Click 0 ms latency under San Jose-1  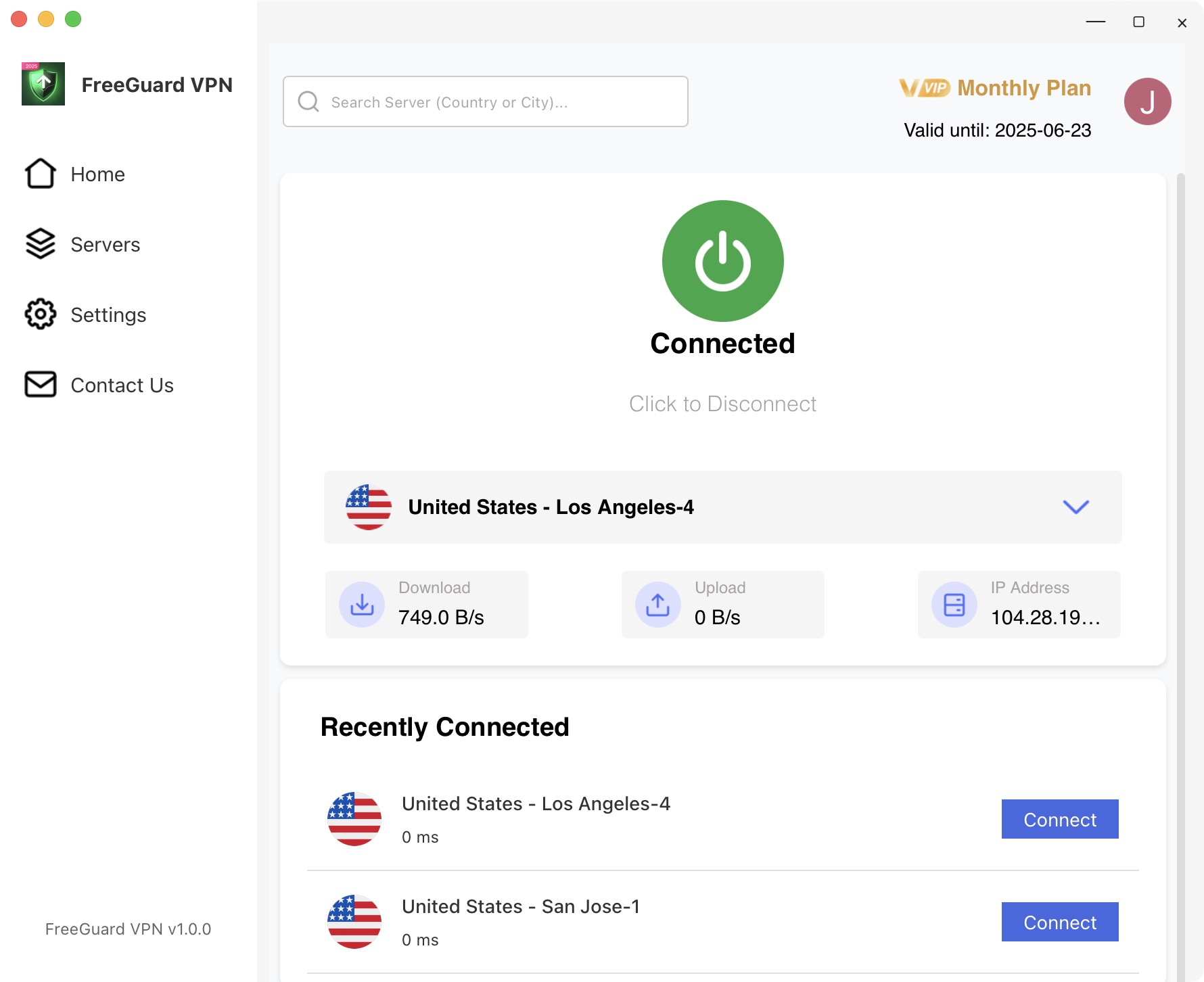click(420, 940)
